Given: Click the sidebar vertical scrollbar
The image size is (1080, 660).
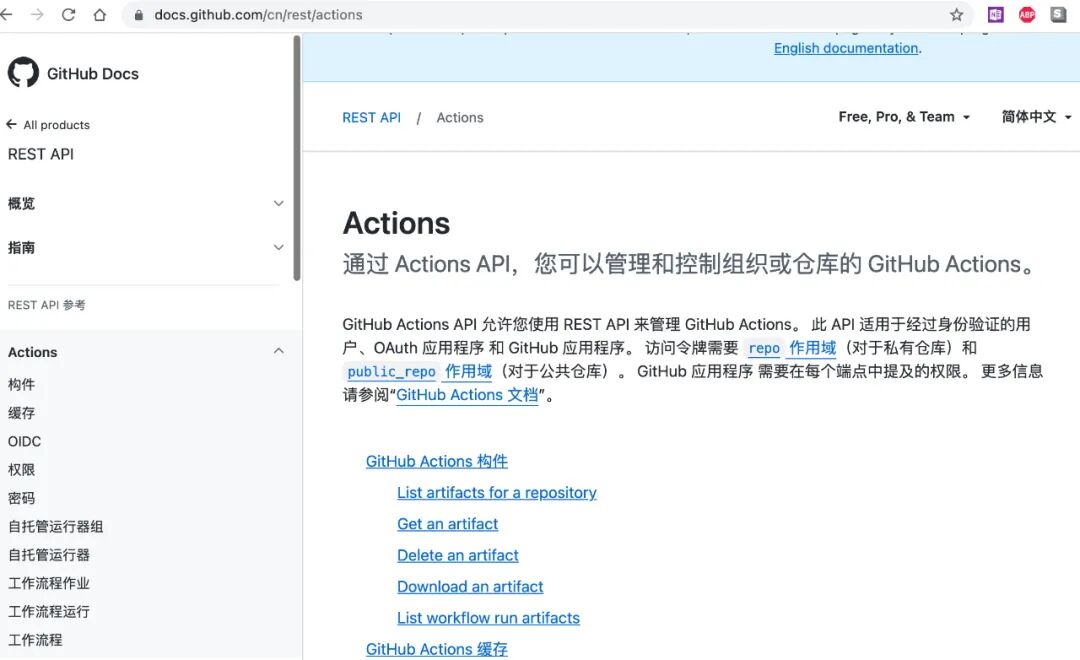Looking at the screenshot, I should pyautogui.click(x=297, y=158).
